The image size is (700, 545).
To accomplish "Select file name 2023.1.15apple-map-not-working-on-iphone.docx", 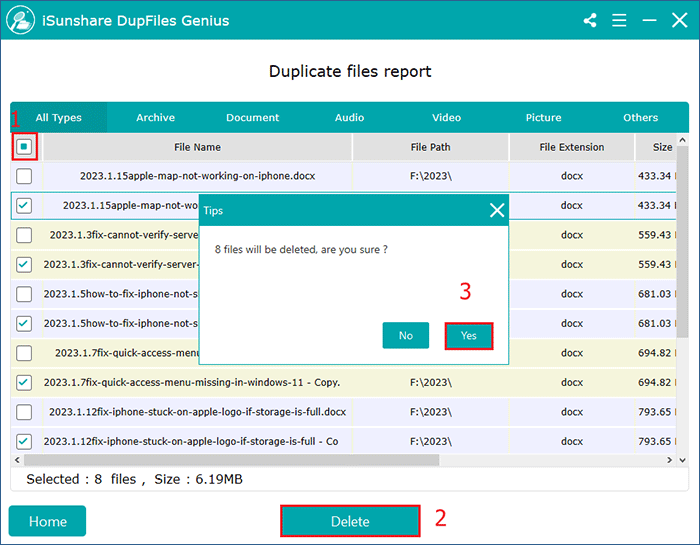I will point(197,176).
